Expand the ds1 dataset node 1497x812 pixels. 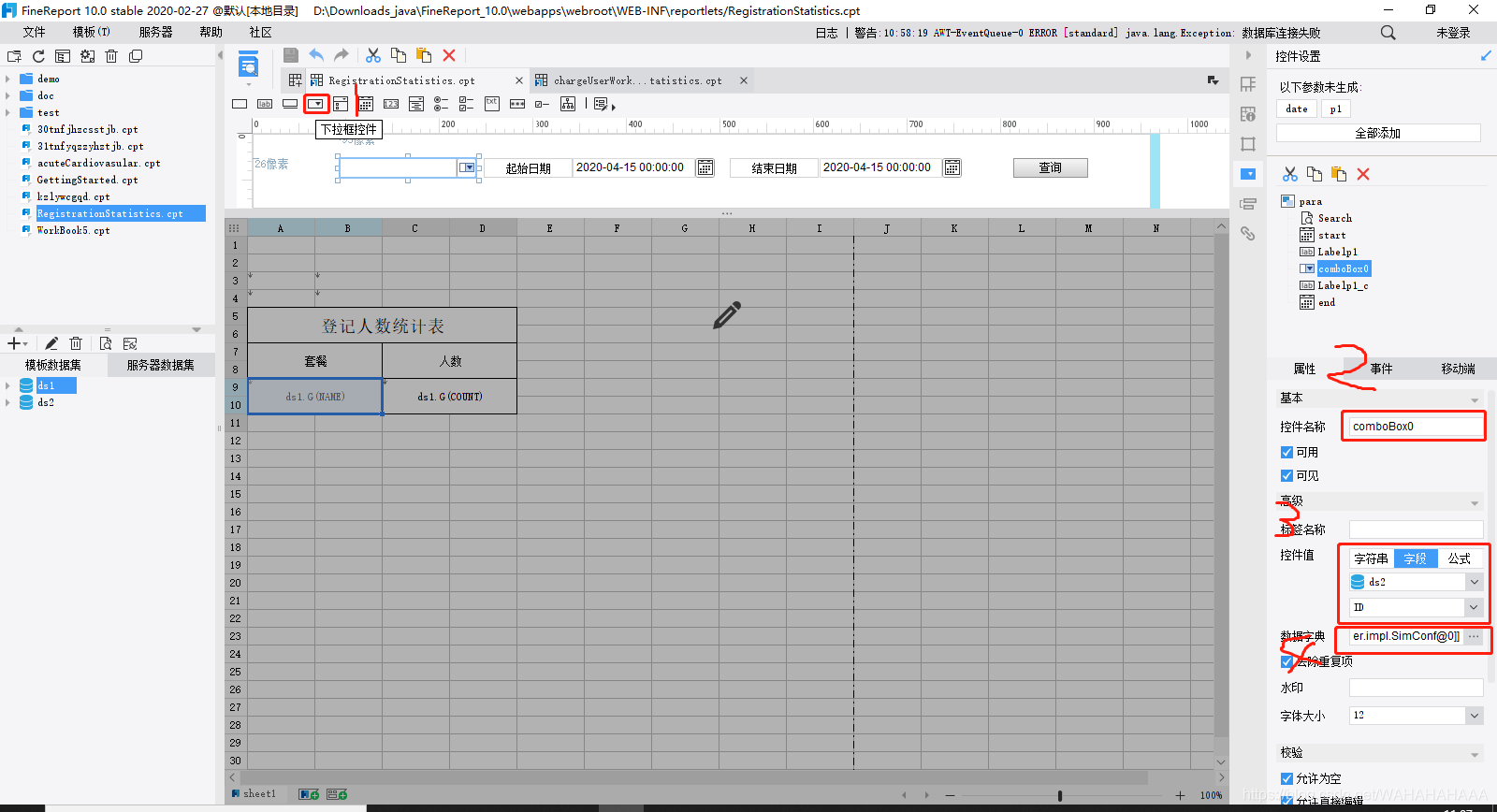point(7,385)
